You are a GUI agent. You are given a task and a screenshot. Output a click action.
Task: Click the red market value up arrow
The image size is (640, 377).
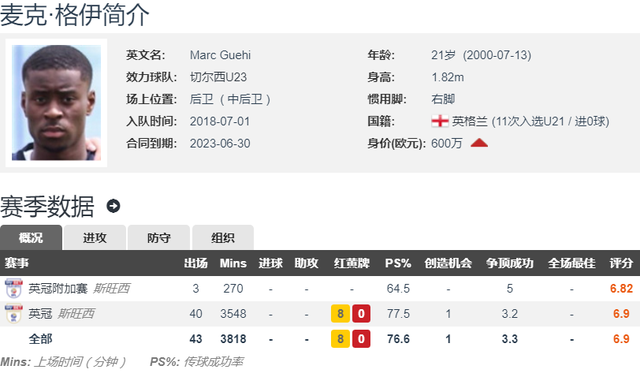(479, 143)
